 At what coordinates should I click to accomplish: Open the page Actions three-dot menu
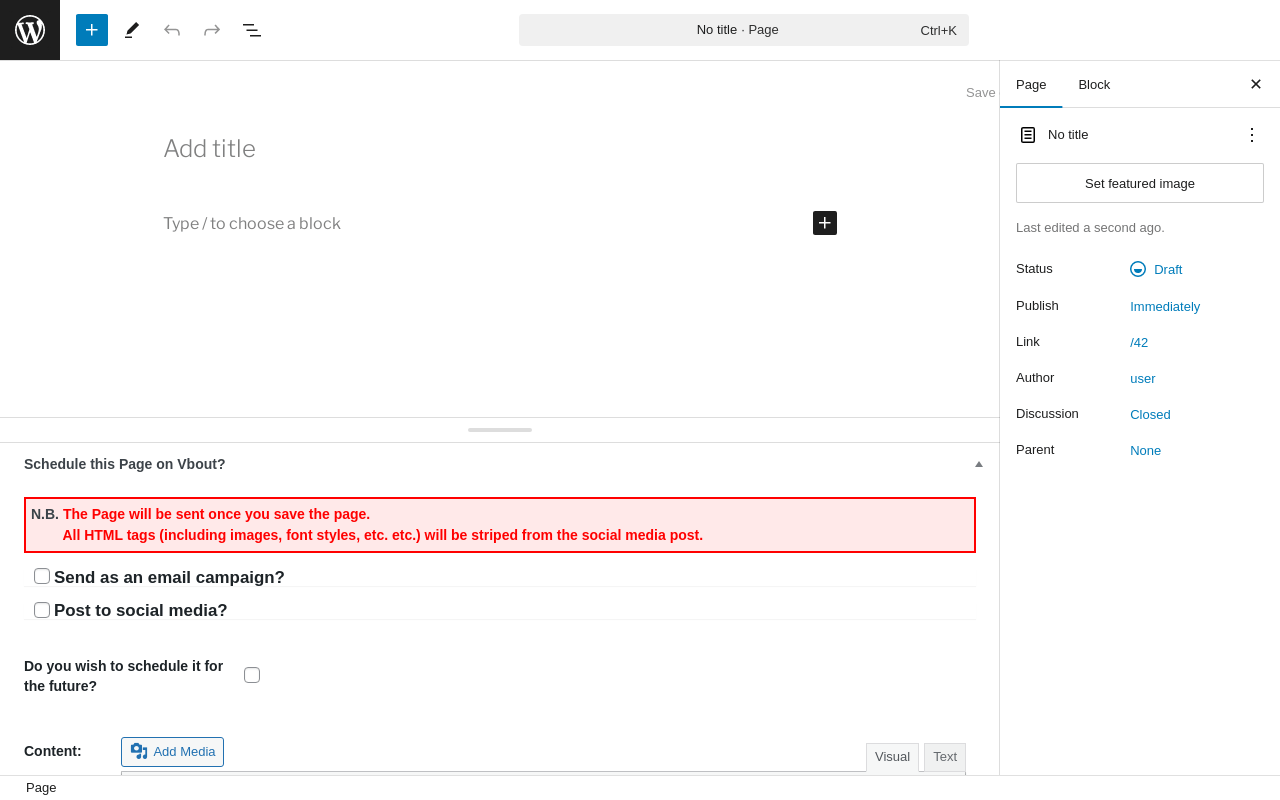(x=1252, y=134)
